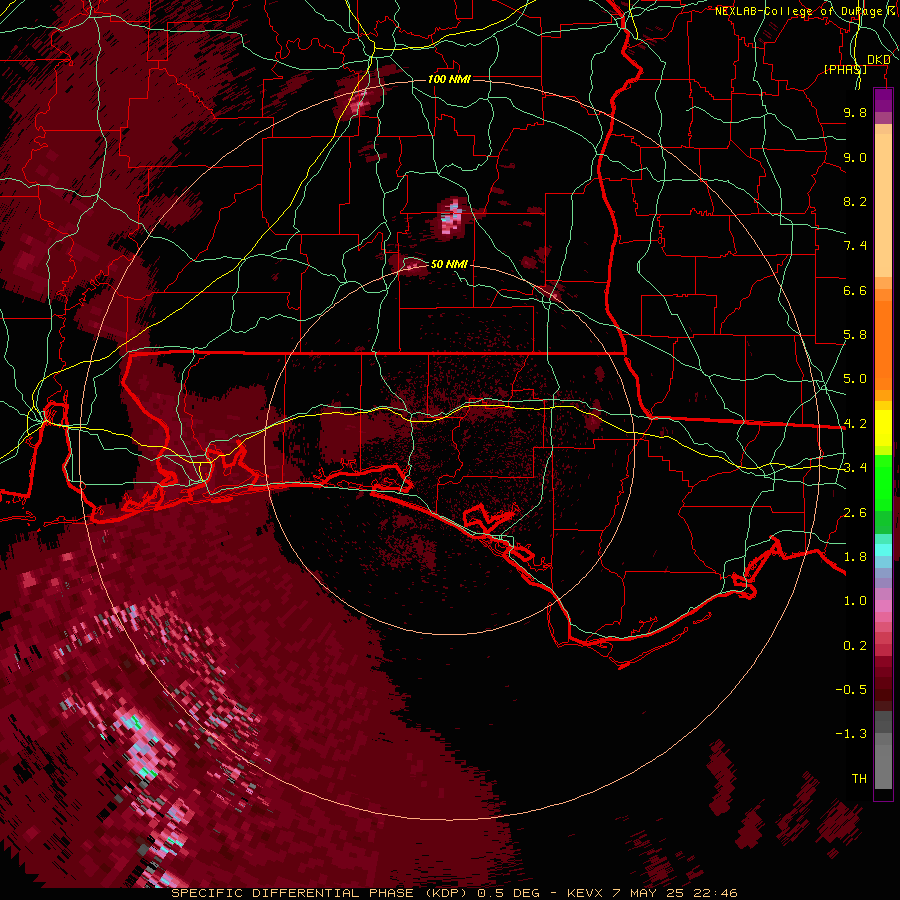Click the [PHAS] units label
The width and height of the screenshot is (900, 900).
(x=845, y=69)
